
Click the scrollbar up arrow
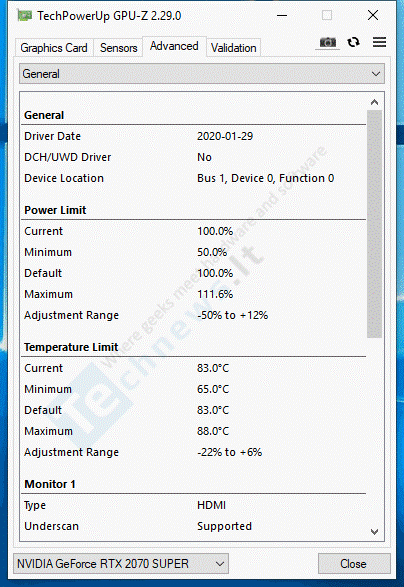click(374, 102)
